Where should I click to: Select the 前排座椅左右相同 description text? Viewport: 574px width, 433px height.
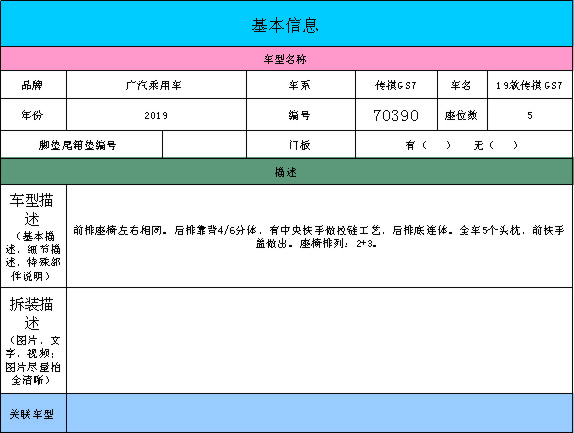point(319,236)
